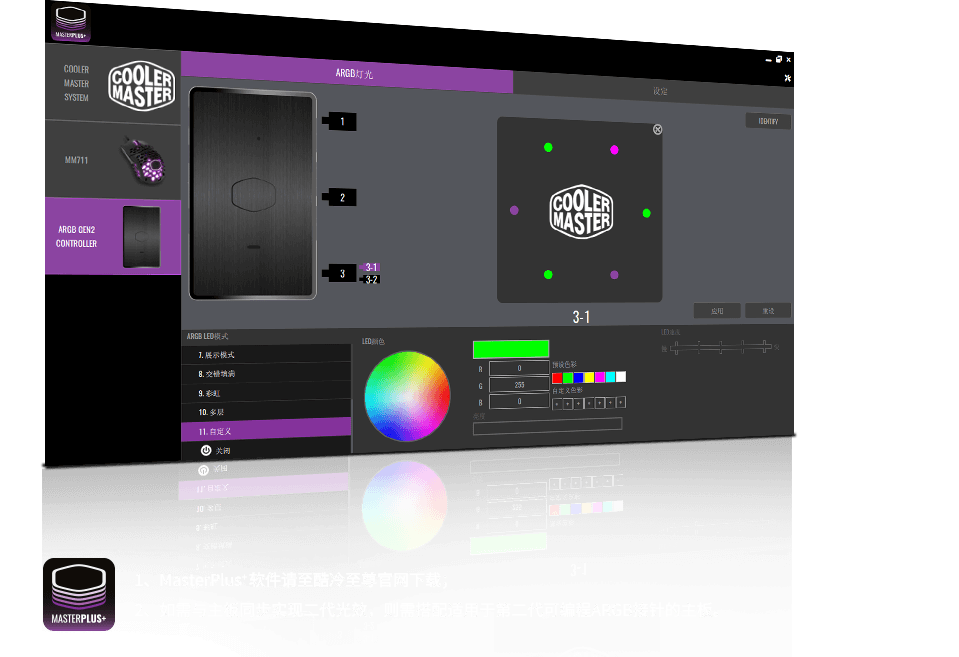Screen dimensions: 959x657
Task: Click the last custom color plus slot
Action: point(621,402)
